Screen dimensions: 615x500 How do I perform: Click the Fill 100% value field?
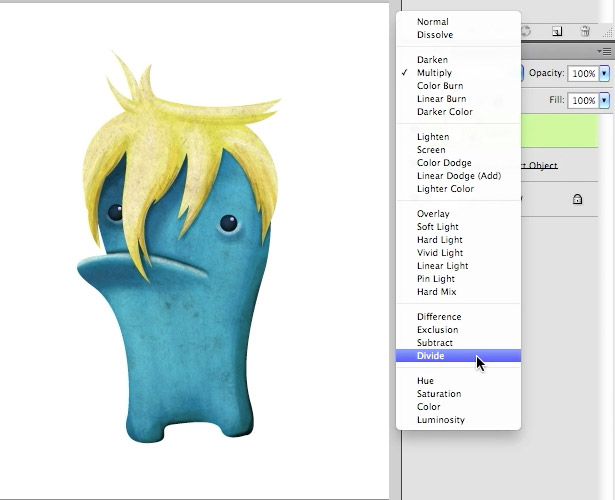[x=583, y=100]
